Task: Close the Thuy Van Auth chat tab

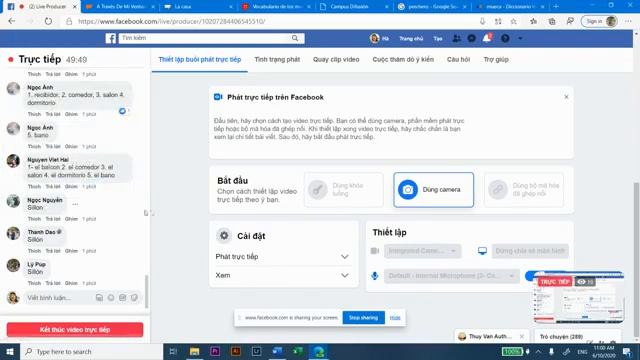Action: coord(522,336)
